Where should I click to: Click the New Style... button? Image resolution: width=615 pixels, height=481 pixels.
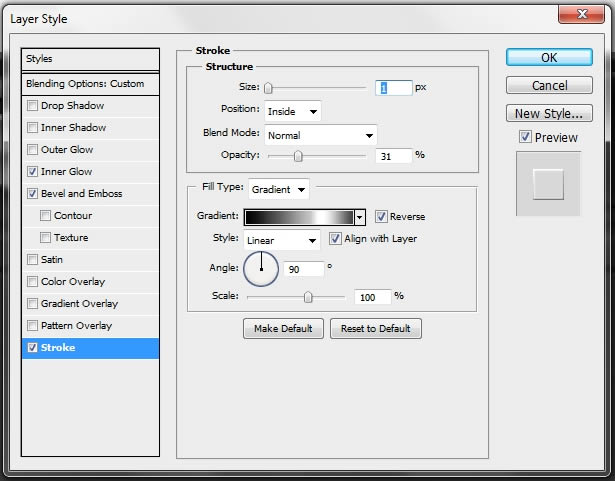pos(549,113)
